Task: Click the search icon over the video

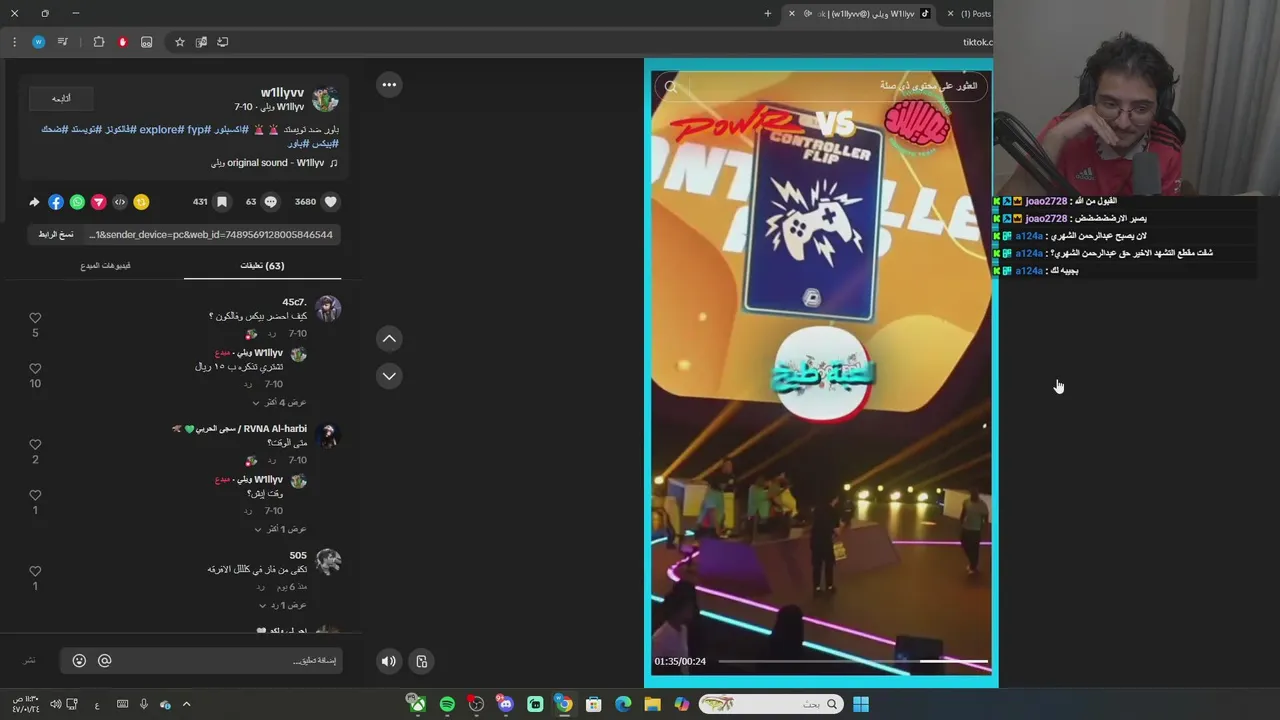Action: (x=671, y=87)
